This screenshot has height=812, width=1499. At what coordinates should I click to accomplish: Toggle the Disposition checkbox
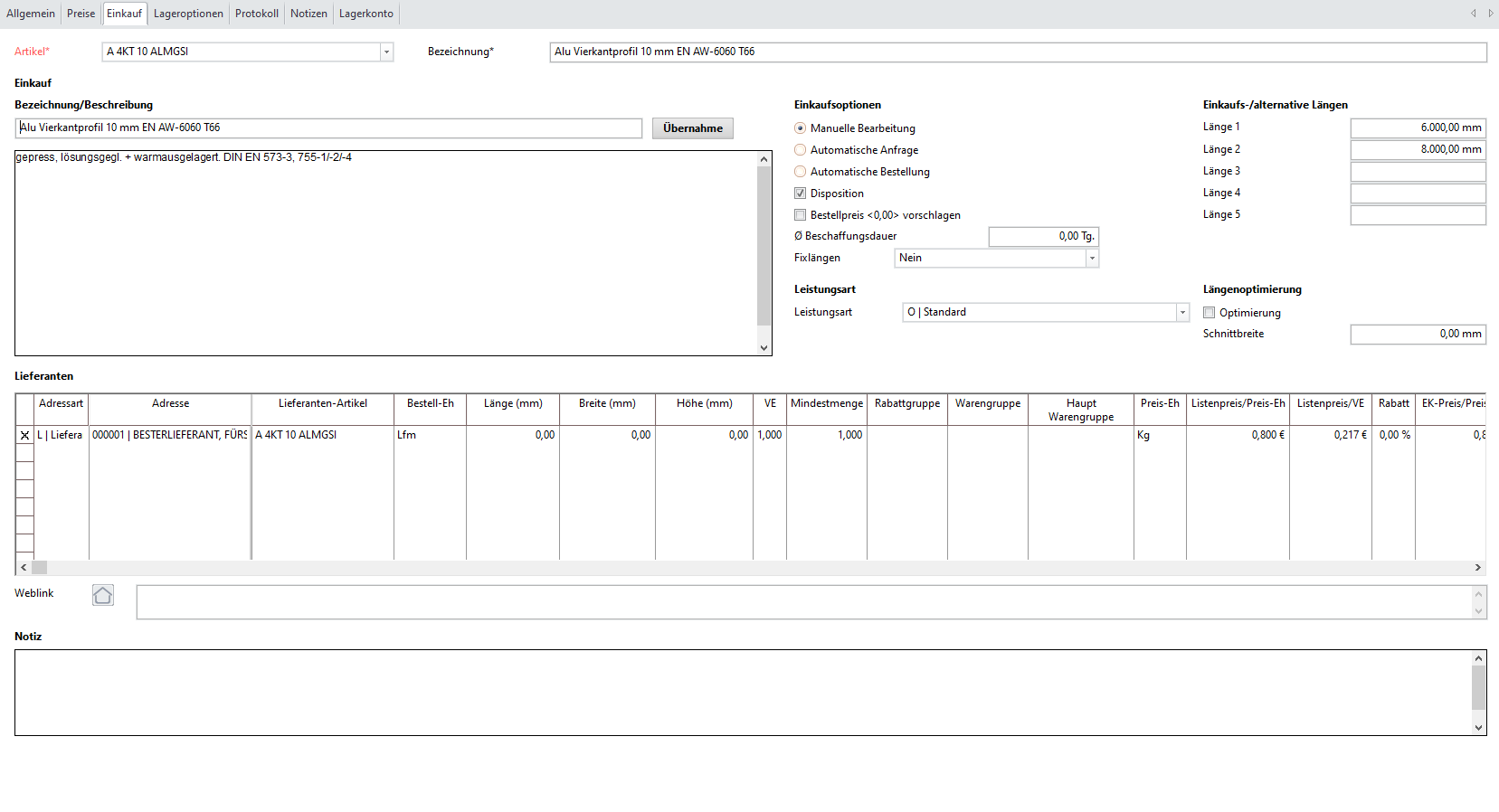coord(801,194)
